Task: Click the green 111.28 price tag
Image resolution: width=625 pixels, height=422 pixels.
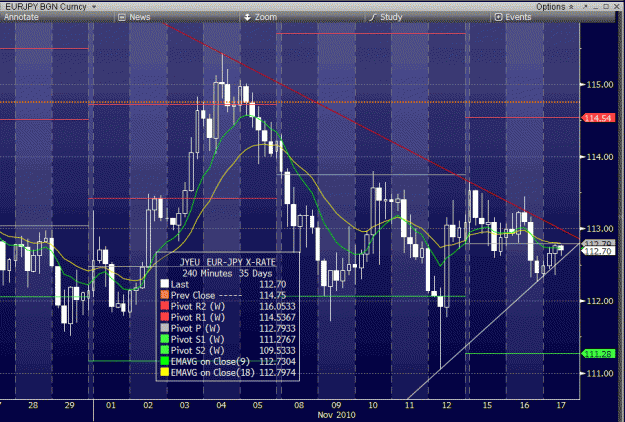Action: pyautogui.click(x=598, y=354)
